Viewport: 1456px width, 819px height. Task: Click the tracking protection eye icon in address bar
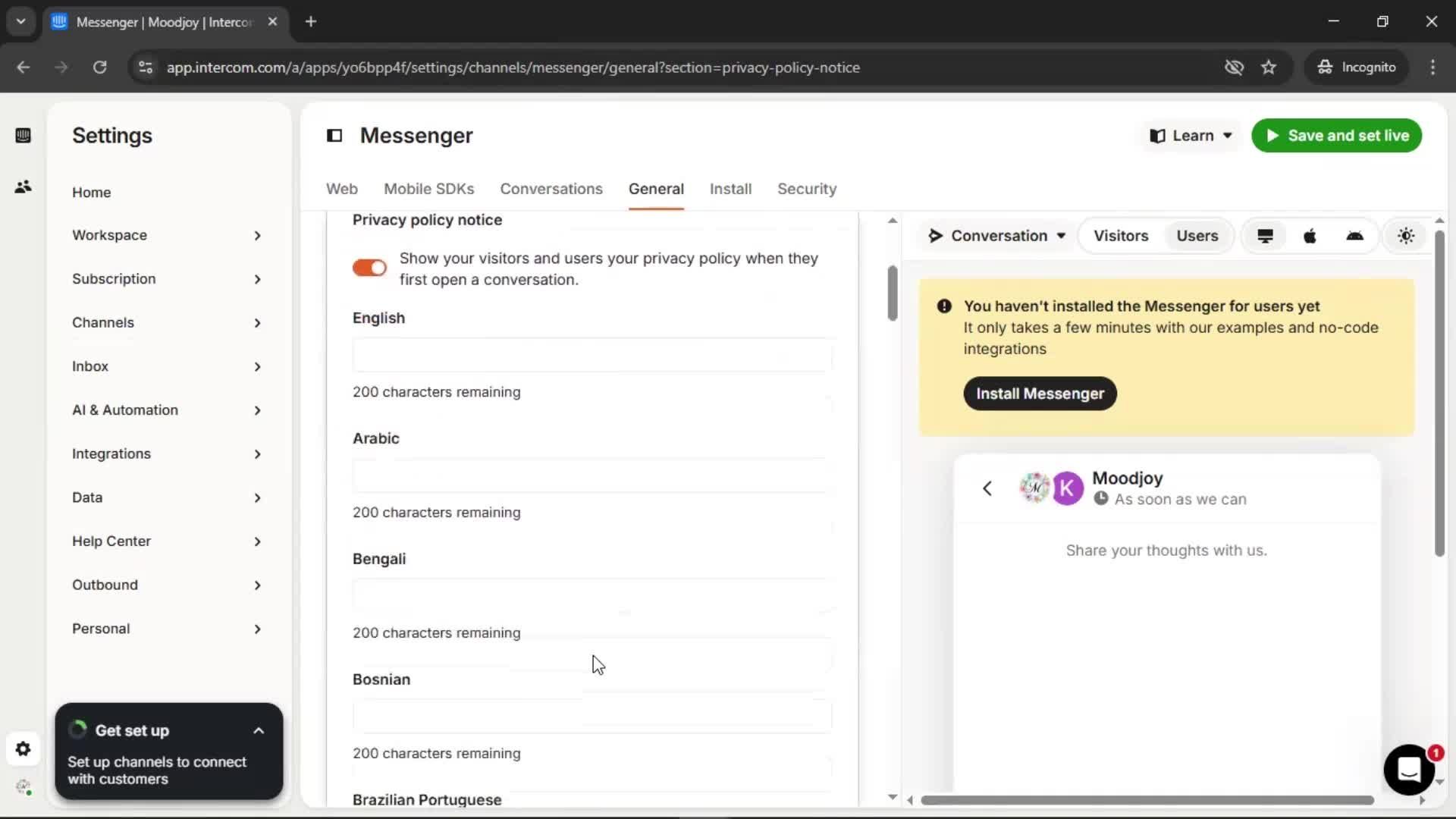tap(1234, 67)
